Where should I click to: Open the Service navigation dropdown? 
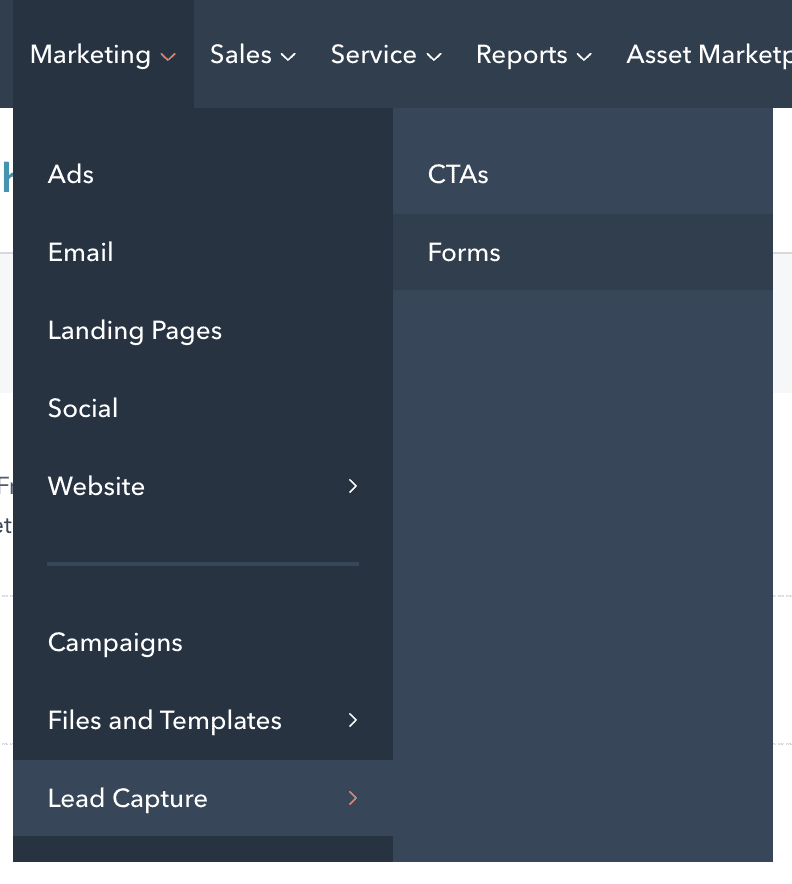[386, 55]
